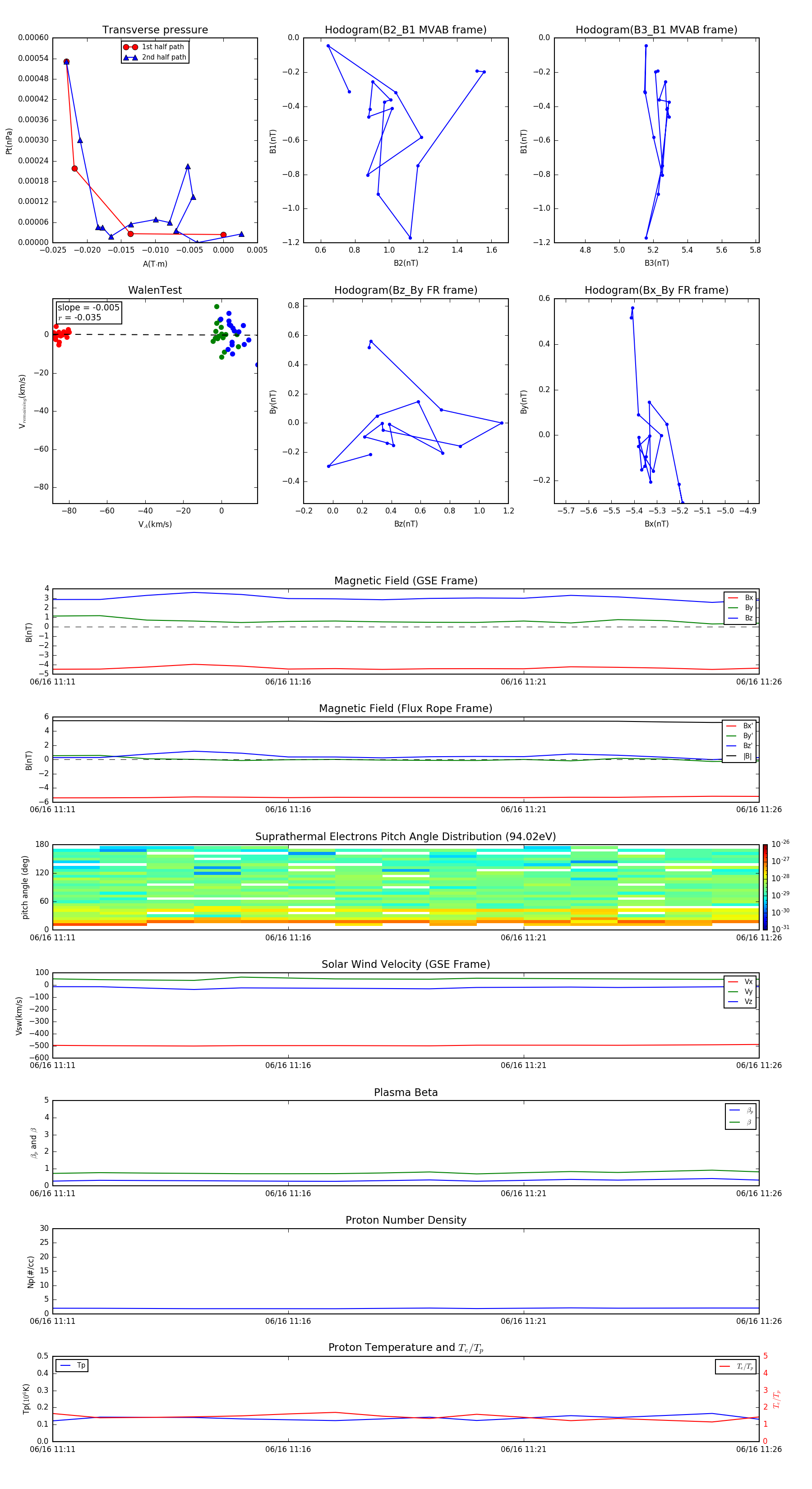Click the red point cluster in WalenTest plot
The image size is (812, 1489).
click(x=61, y=335)
